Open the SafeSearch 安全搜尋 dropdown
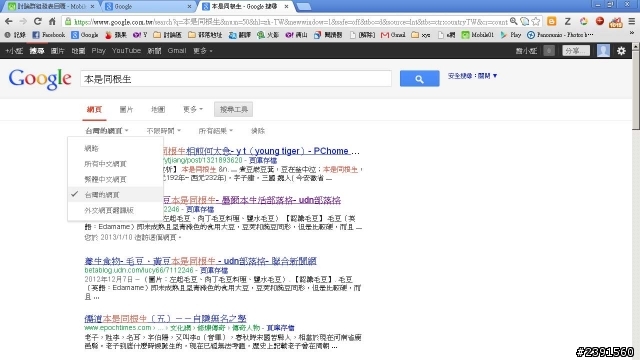 click(x=472, y=76)
